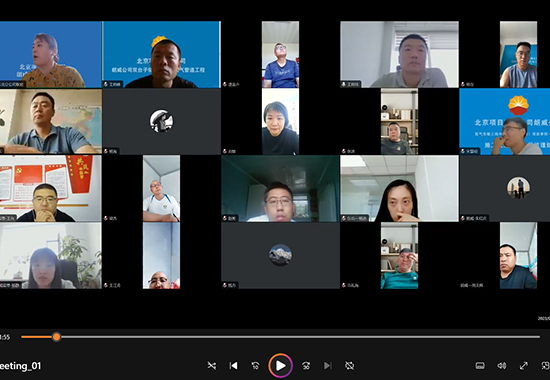Seek to the middle of the timeline
Screen dimensions: 550x380
281,337
